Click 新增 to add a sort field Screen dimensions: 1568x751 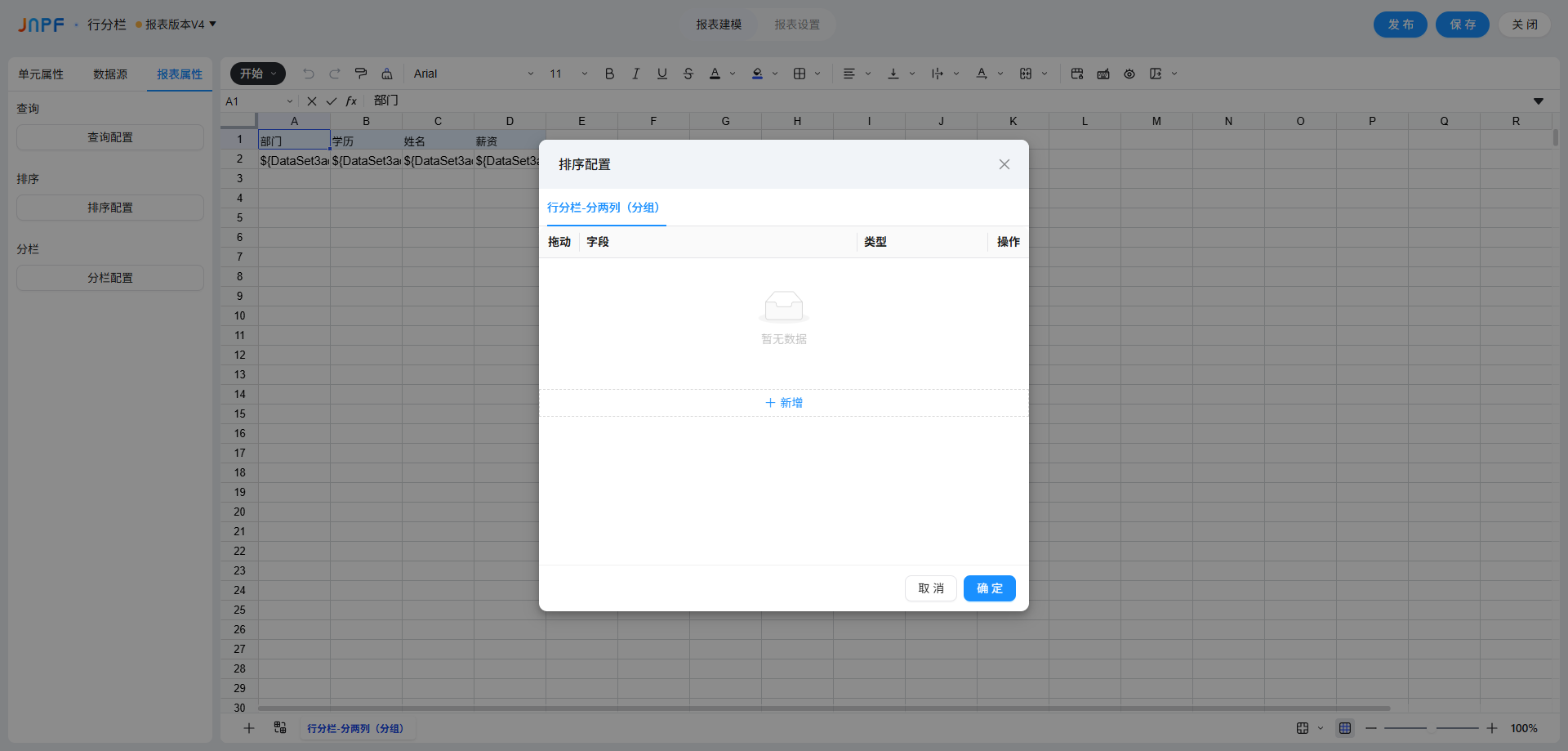click(784, 403)
